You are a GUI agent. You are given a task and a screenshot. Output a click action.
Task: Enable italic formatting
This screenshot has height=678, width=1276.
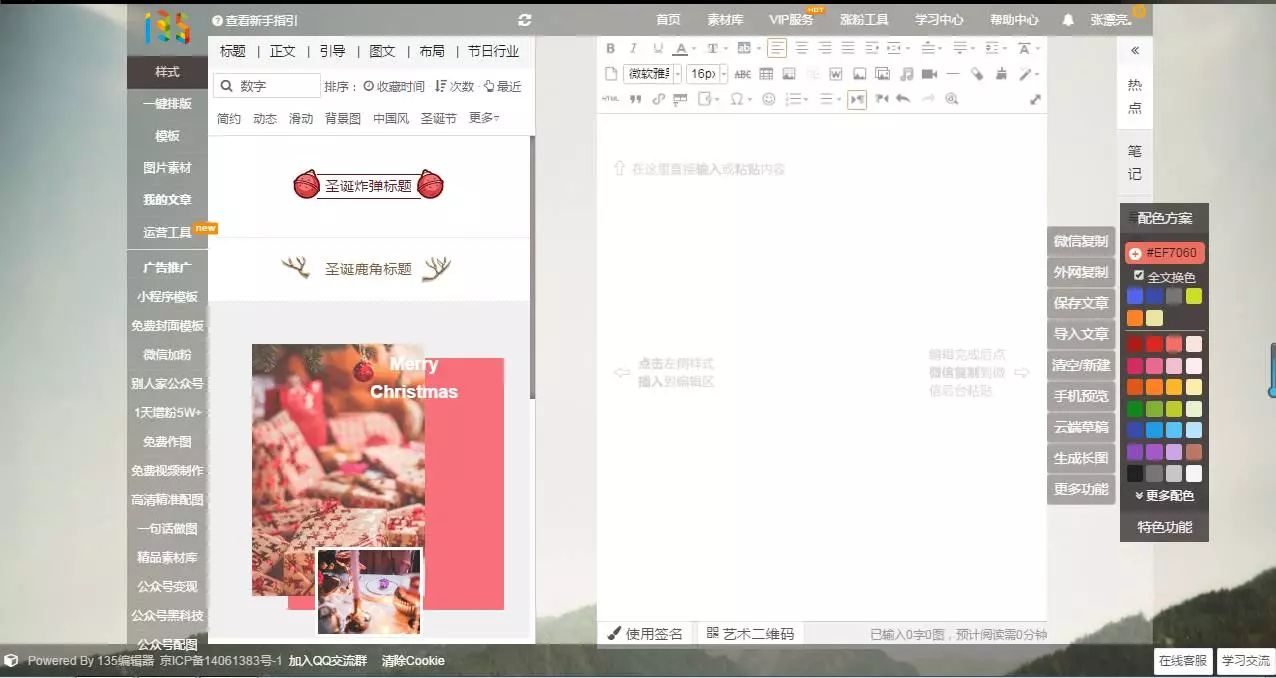tap(635, 48)
